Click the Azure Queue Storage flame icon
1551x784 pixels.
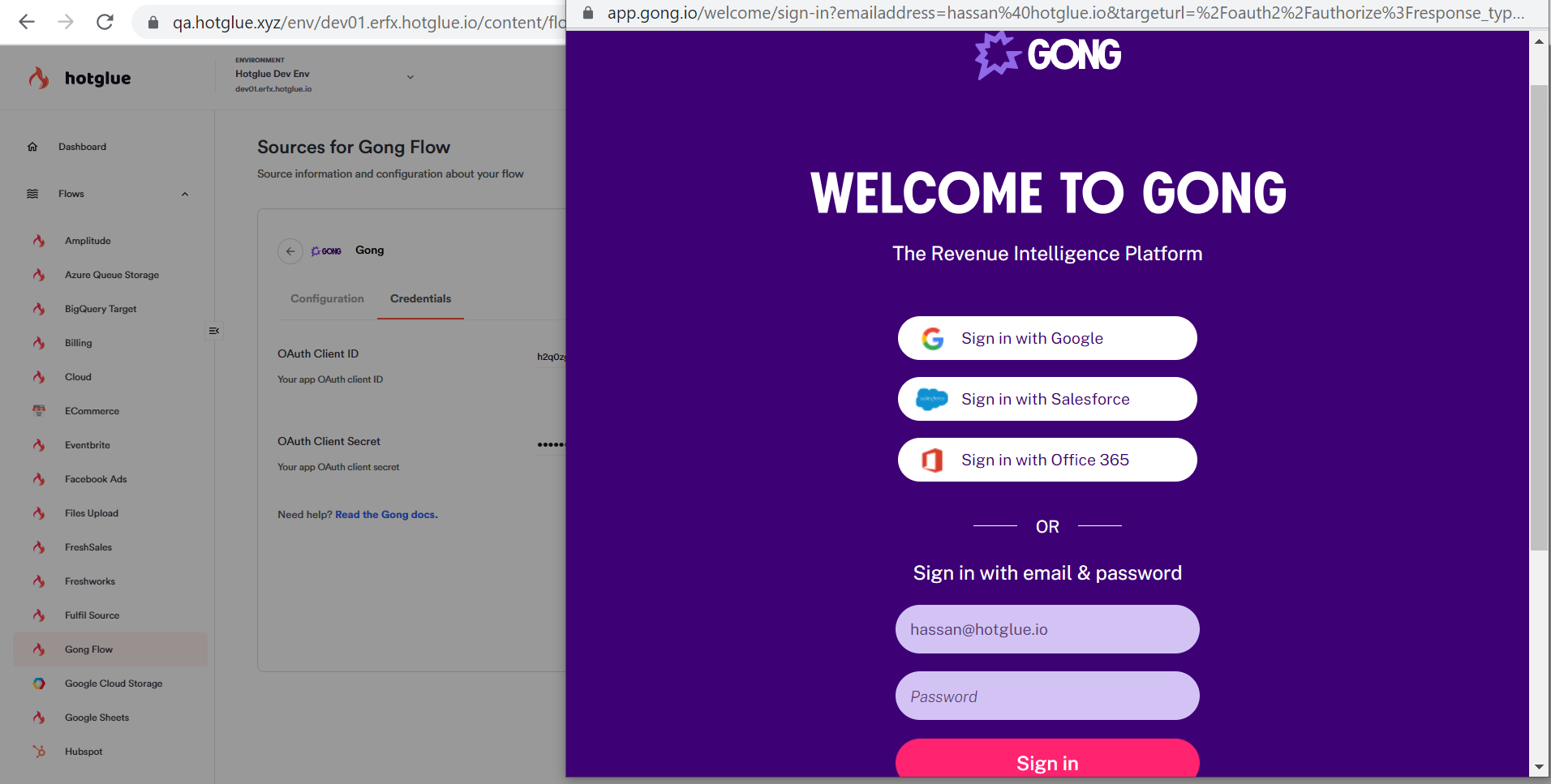click(39, 275)
